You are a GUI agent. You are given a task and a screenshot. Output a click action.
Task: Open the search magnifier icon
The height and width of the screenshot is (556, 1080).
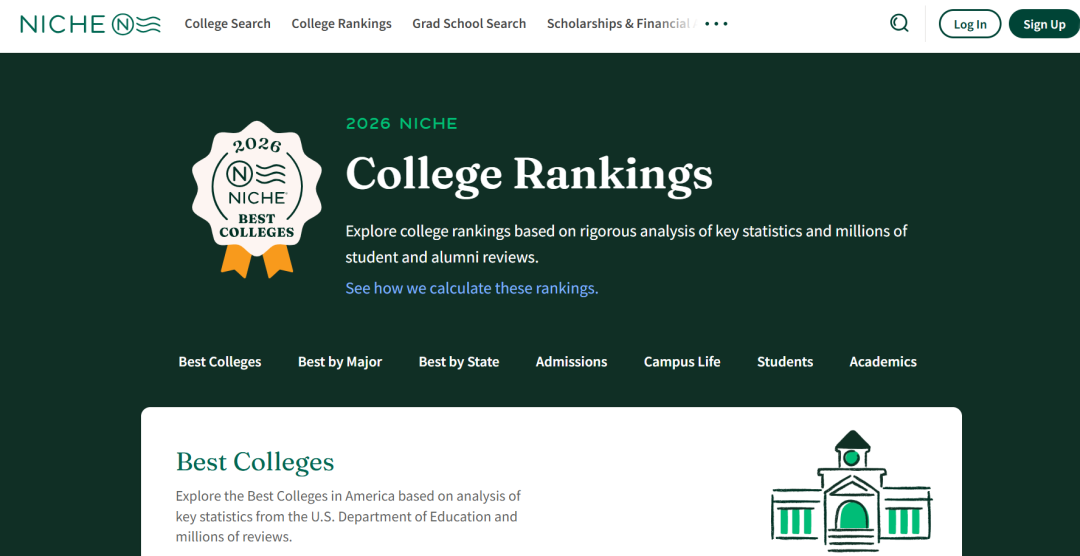(x=899, y=23)
